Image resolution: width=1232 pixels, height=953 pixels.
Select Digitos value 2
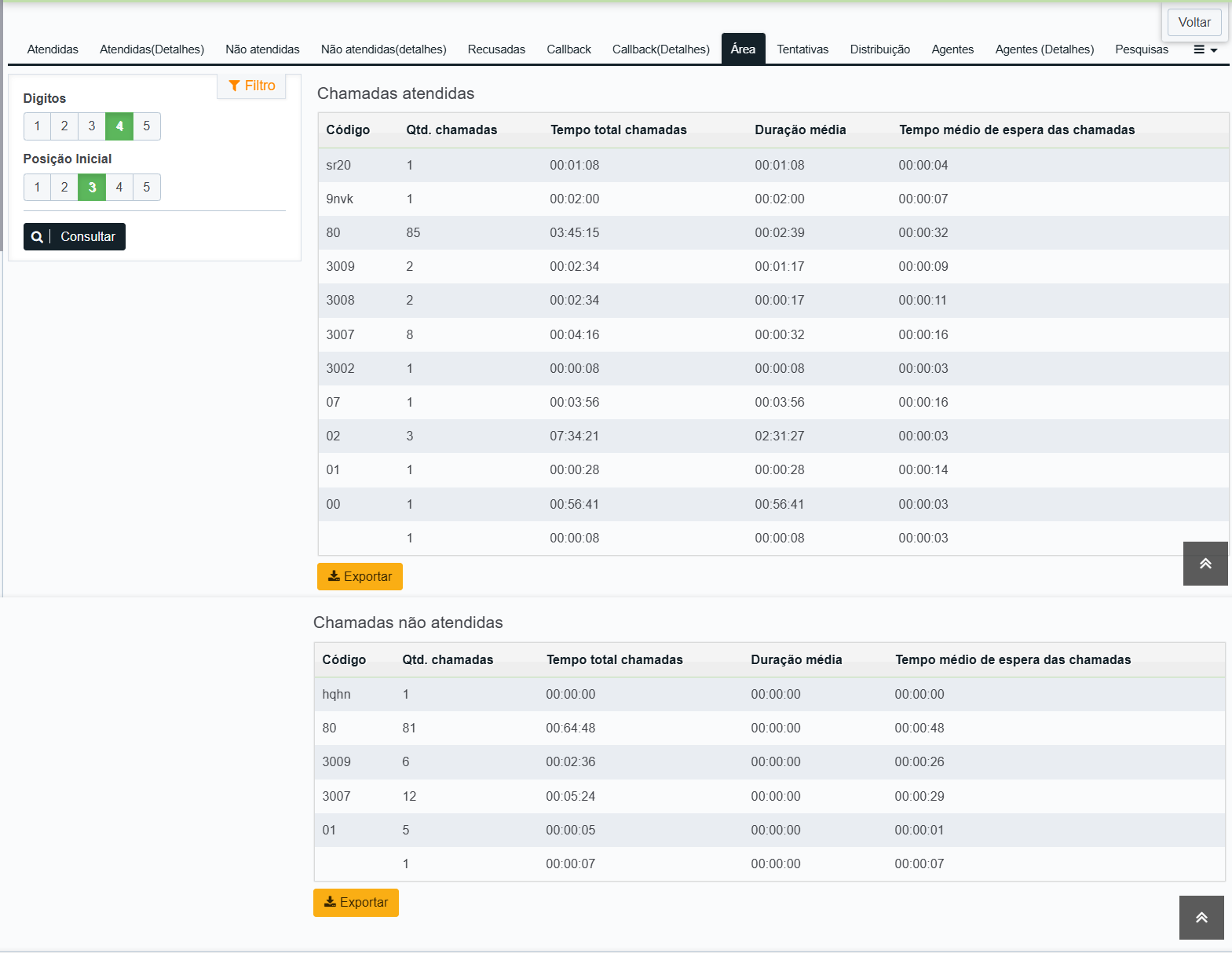coord(64,126)
